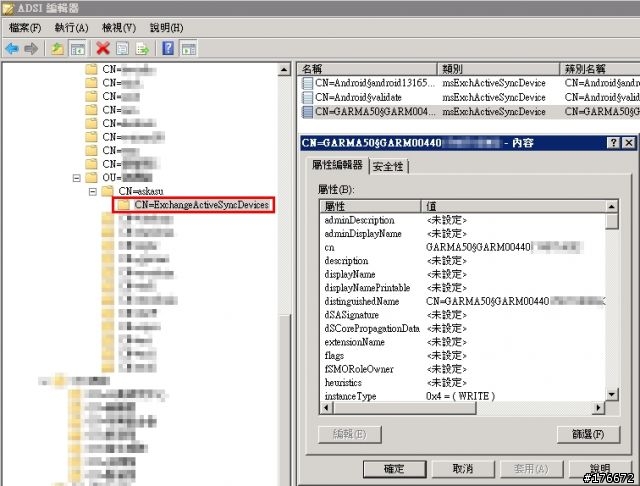
Task: Select the heuristics attribute row
Action: tap(462, 382)
